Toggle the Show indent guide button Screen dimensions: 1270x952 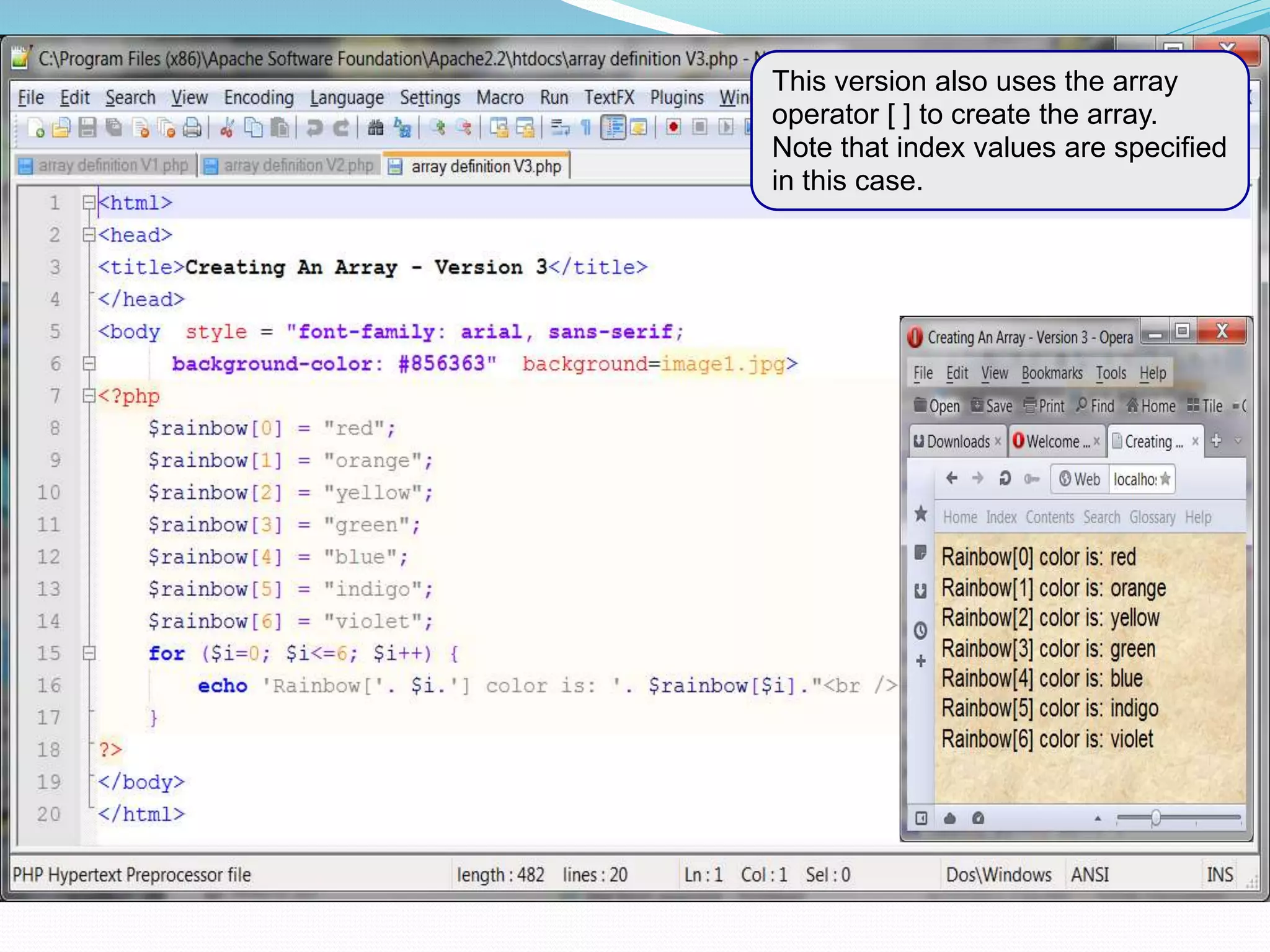pyautogui.click(x=613, y=128)
